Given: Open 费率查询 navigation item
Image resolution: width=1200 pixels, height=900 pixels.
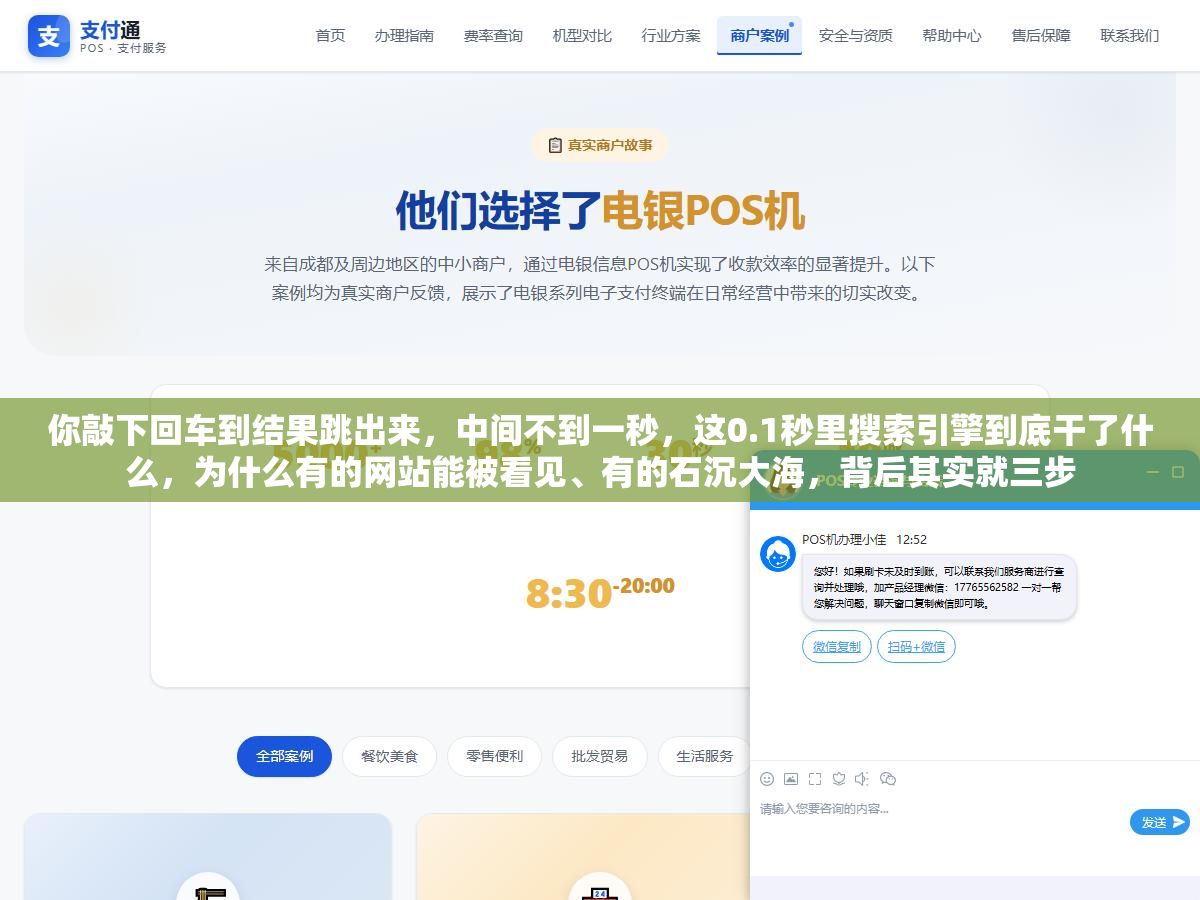Looking at the screenshot, I should tap(493, 35).
